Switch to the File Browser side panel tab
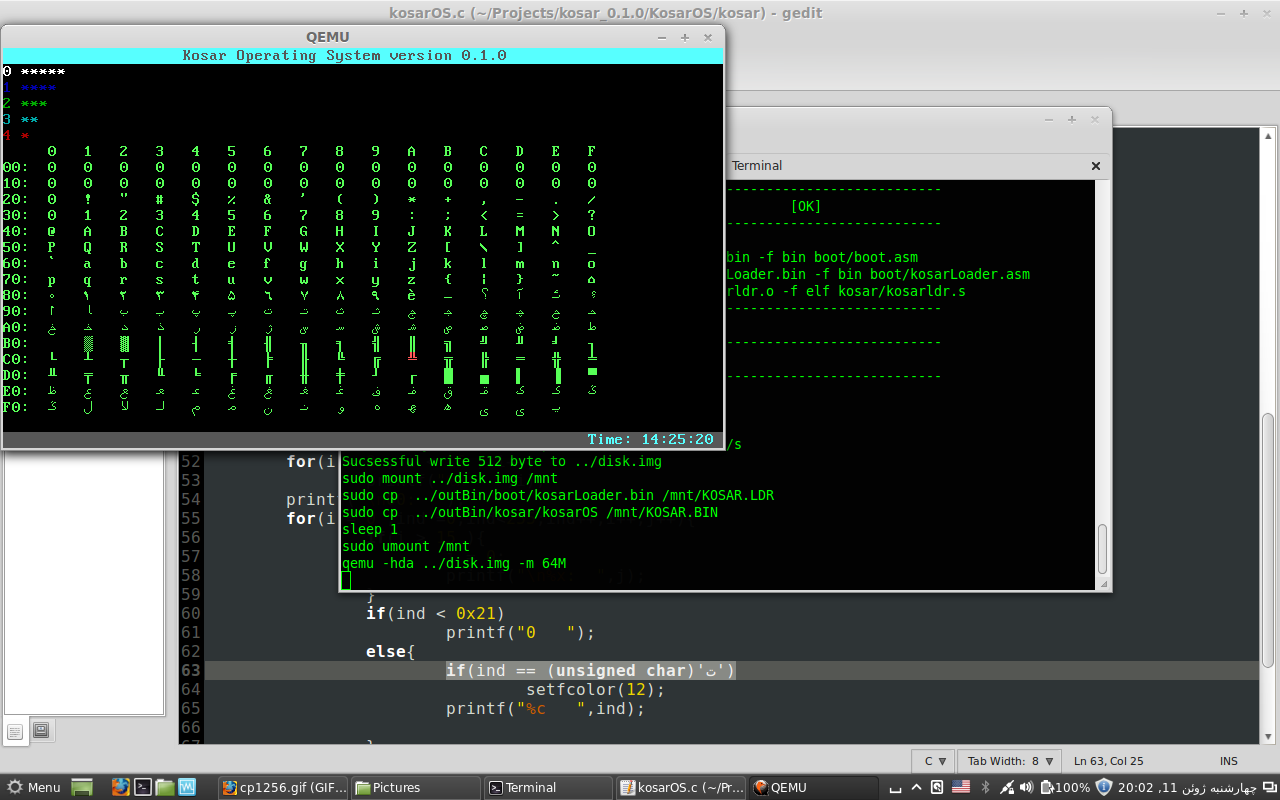 tap(41, 730)
